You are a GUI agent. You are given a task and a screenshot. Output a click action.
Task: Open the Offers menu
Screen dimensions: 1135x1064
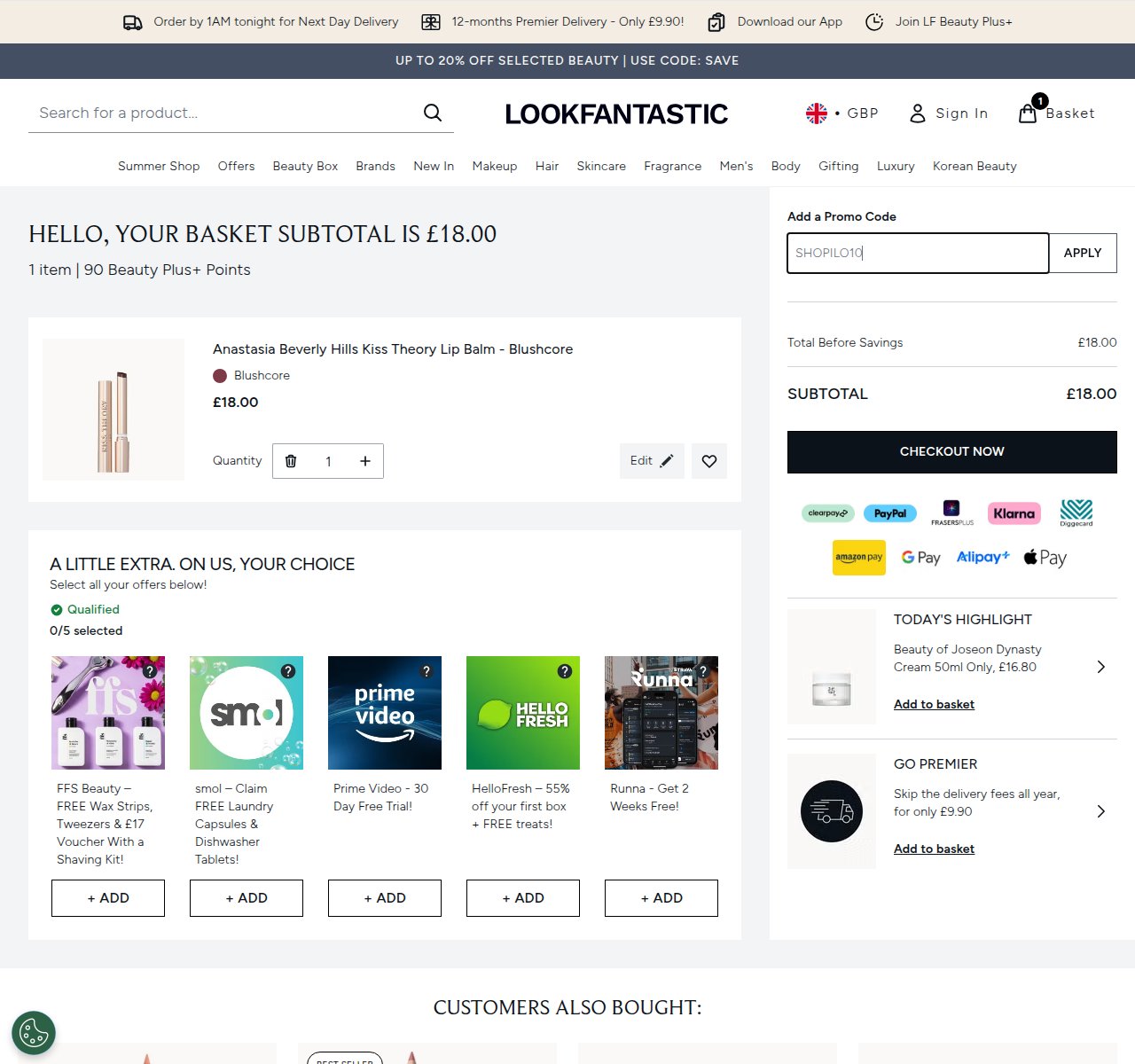(x=236, y=166)
